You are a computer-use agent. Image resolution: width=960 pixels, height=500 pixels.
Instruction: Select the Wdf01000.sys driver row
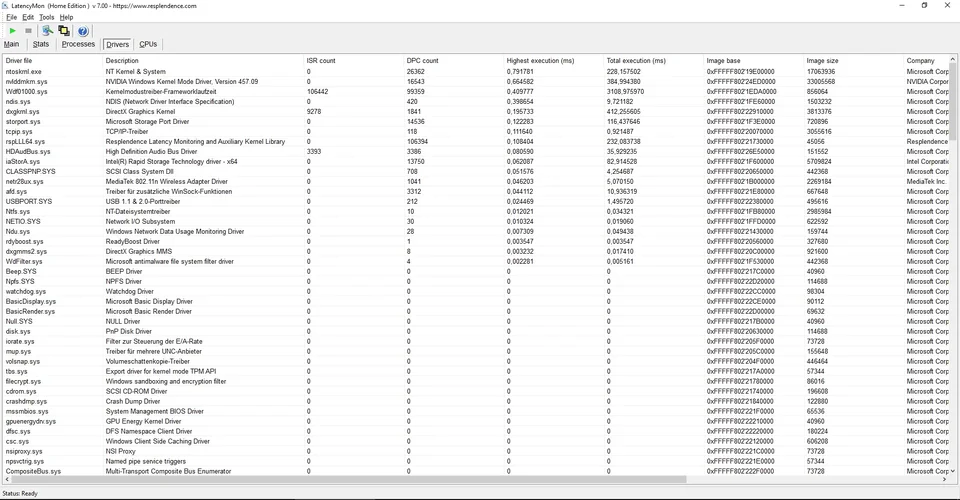pos(476,92)
